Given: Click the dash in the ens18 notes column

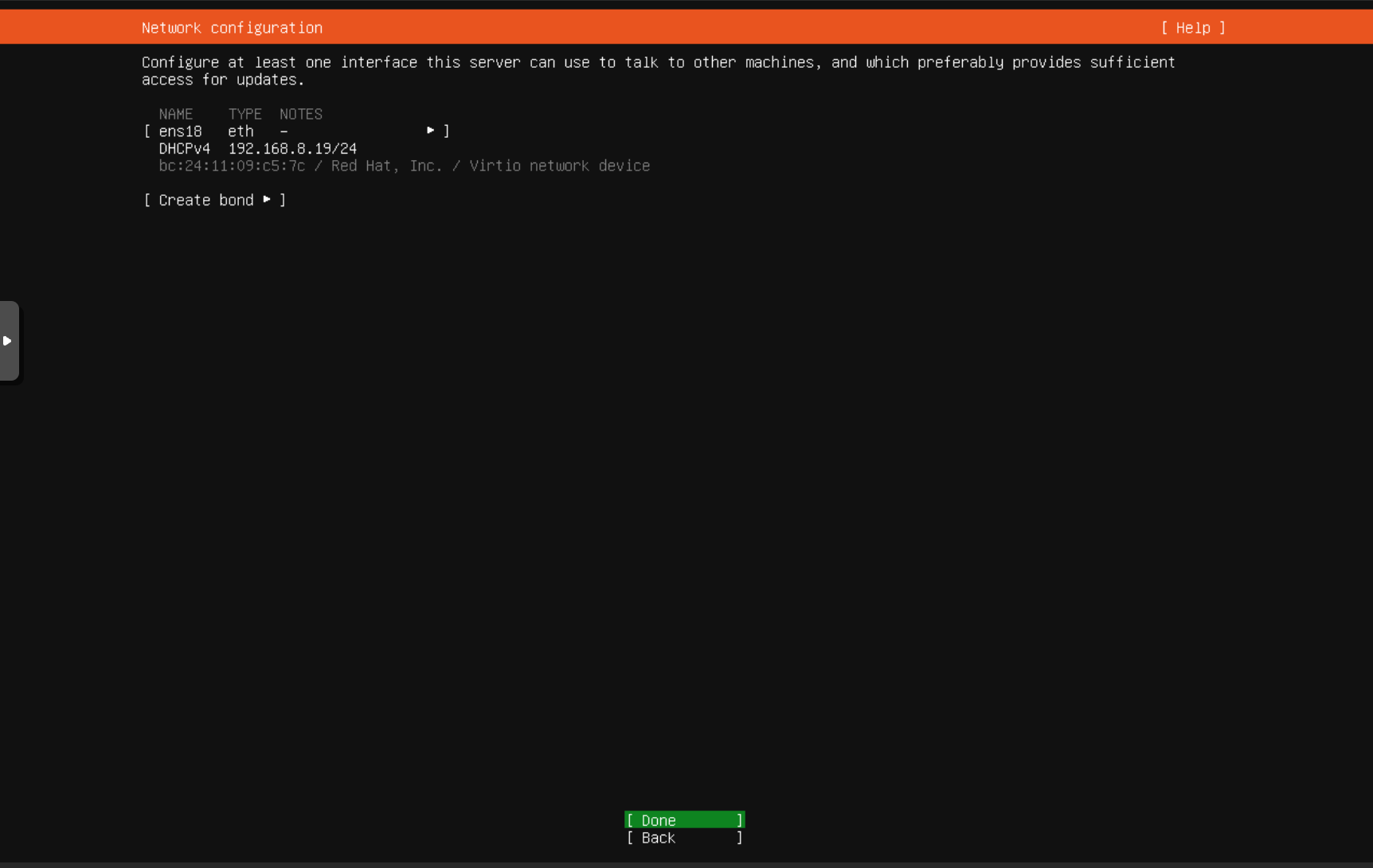Looking at the screenshot, I should (284, 131).
